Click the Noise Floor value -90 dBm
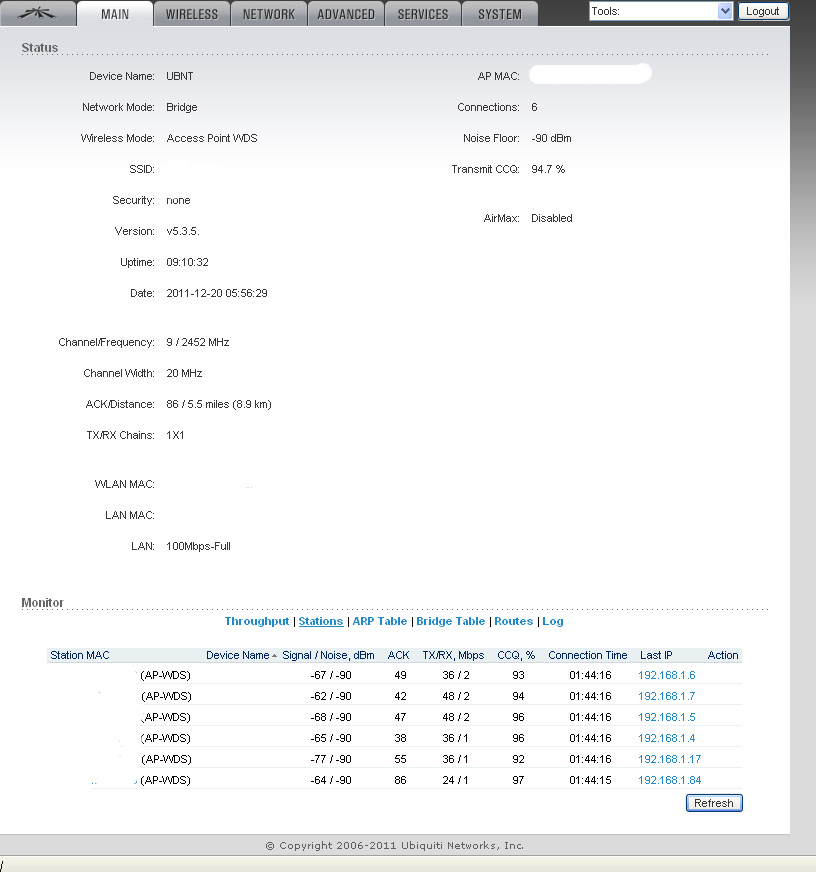Viewport: 816px width, 872px height. 551,138
